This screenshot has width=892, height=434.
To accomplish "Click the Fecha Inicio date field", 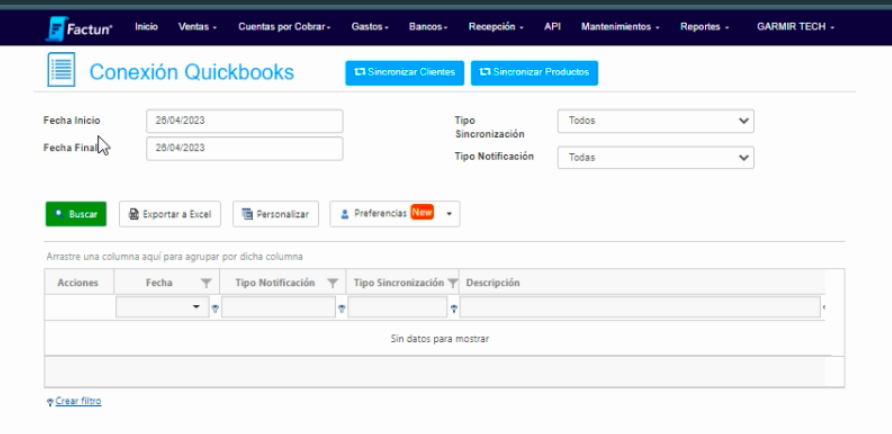I will (x=245, y=121).
